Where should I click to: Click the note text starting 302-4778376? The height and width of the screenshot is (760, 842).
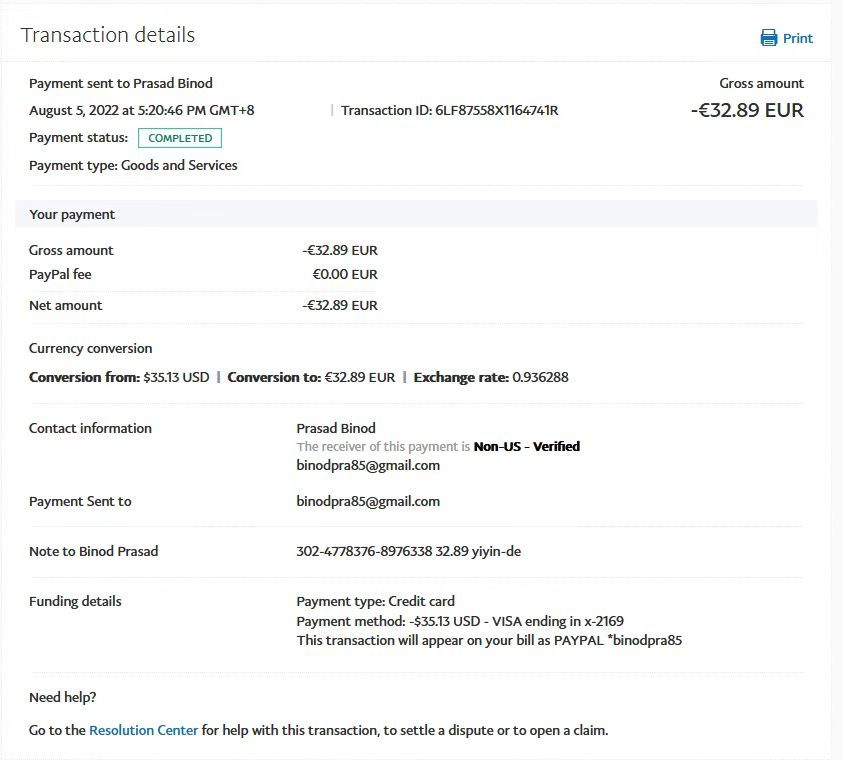pyautogui.click(x=408, y=551)
